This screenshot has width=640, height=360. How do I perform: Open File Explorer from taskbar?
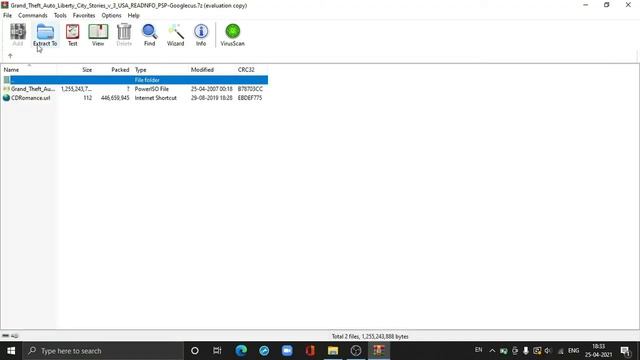pos(333,351)
